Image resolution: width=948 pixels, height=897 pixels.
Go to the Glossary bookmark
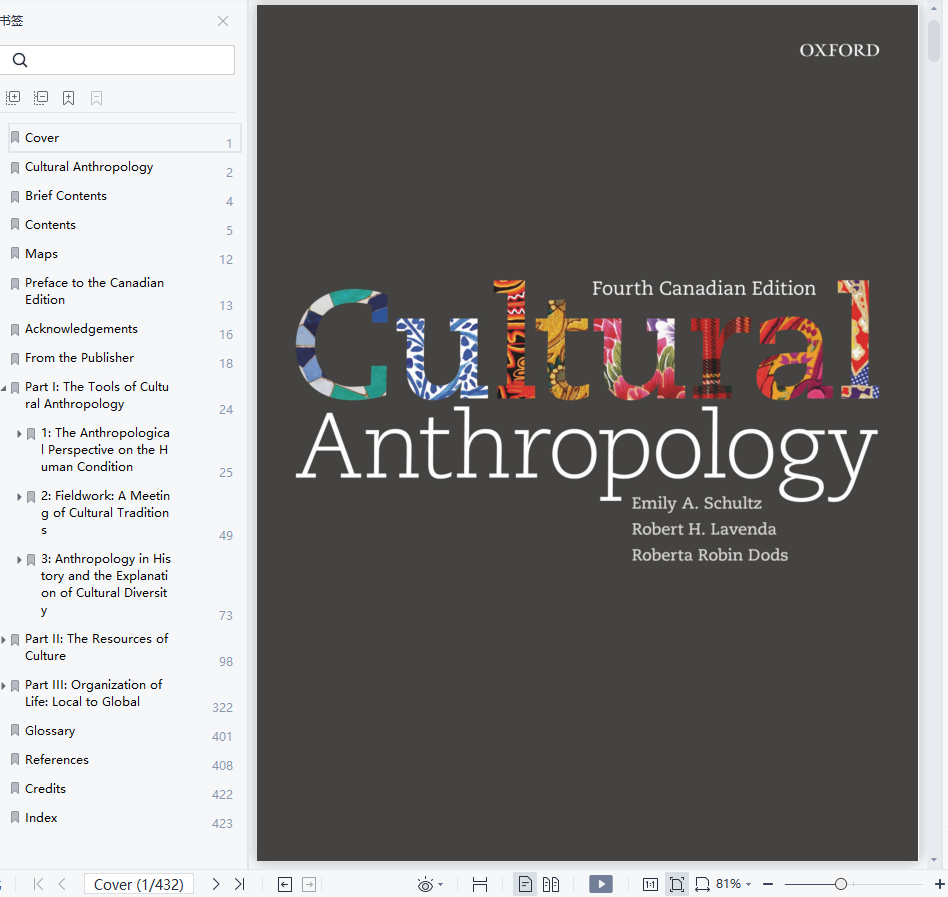tap(50, 731)
